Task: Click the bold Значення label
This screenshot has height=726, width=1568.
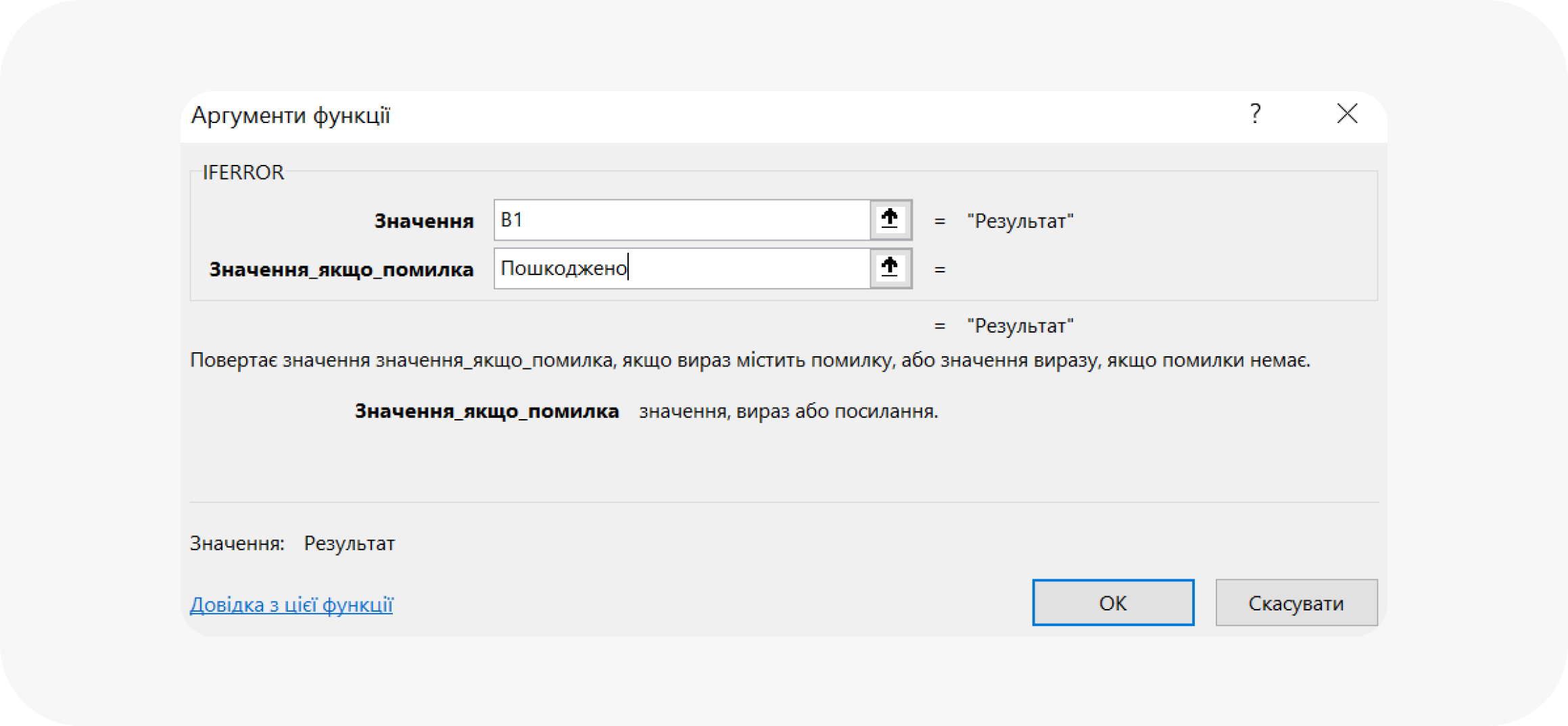Action: point(425,220)
